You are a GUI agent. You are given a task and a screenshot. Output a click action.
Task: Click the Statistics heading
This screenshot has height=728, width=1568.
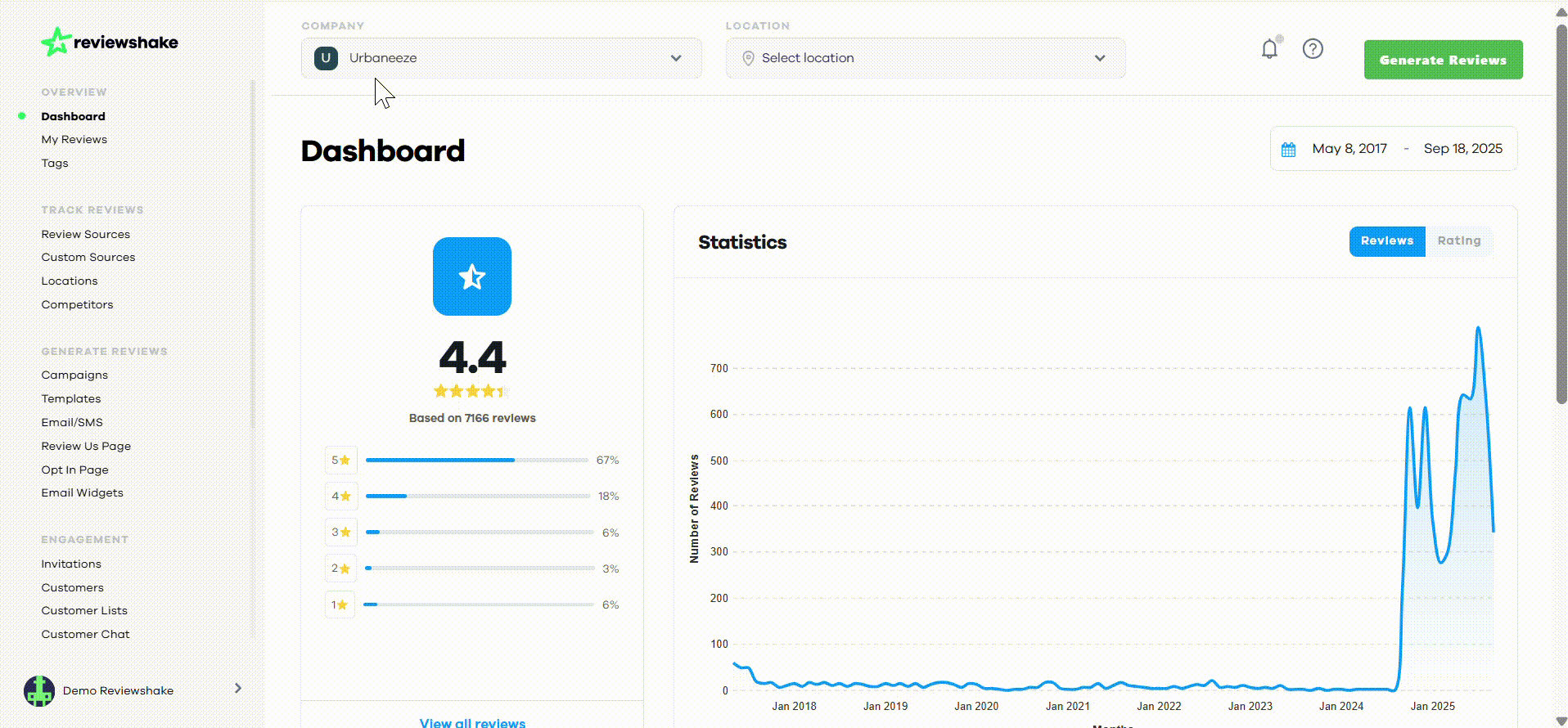click(742, 242)
